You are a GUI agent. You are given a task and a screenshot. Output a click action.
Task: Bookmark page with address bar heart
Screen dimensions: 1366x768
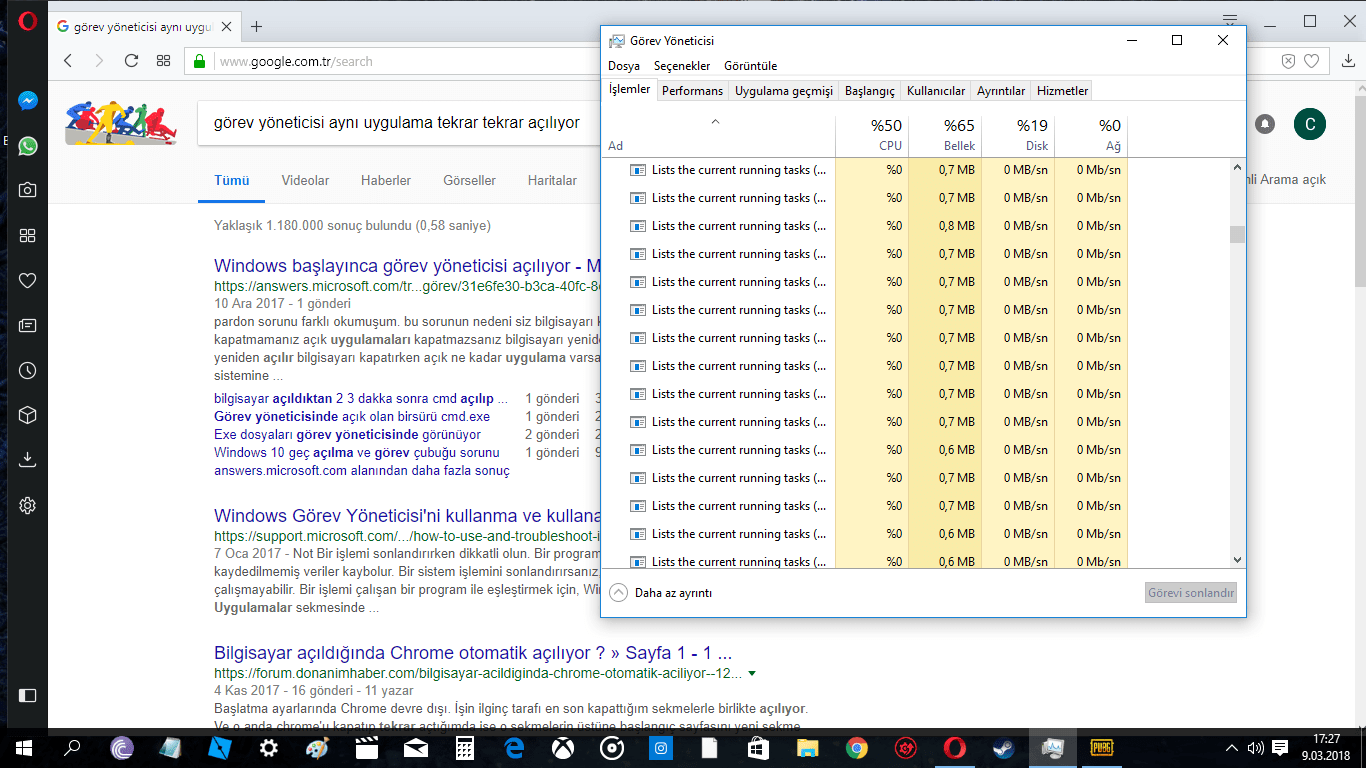point(1311,61)
